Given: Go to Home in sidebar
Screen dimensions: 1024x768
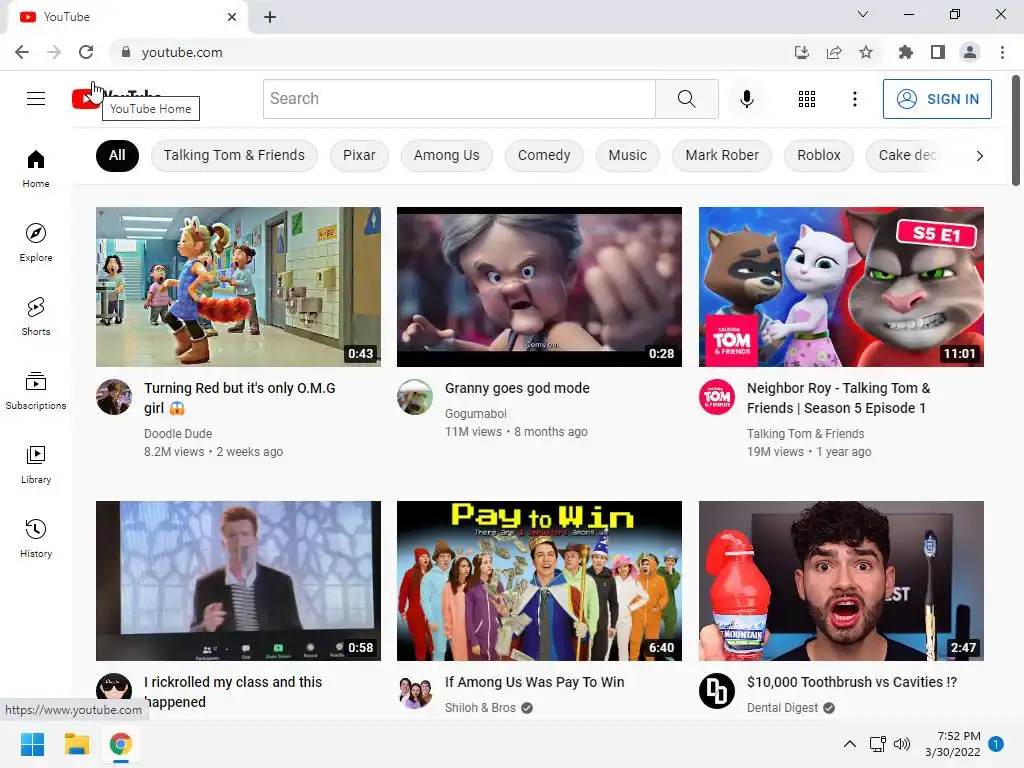Looking at the screenshot, I should tap(36, 168).
